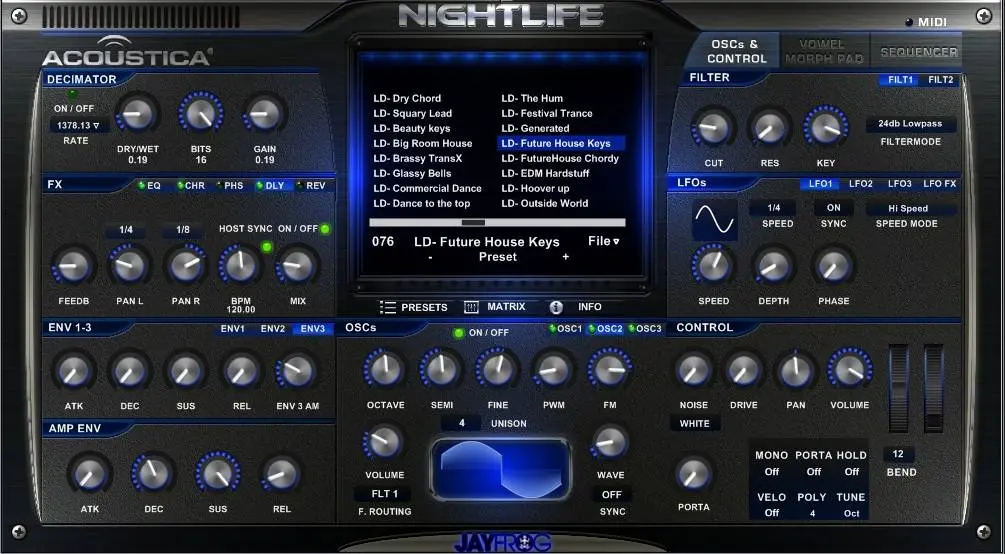This screenshot has height=554, width=1005.
Task: Click the DRIVE knob
Action: point(743,370)
